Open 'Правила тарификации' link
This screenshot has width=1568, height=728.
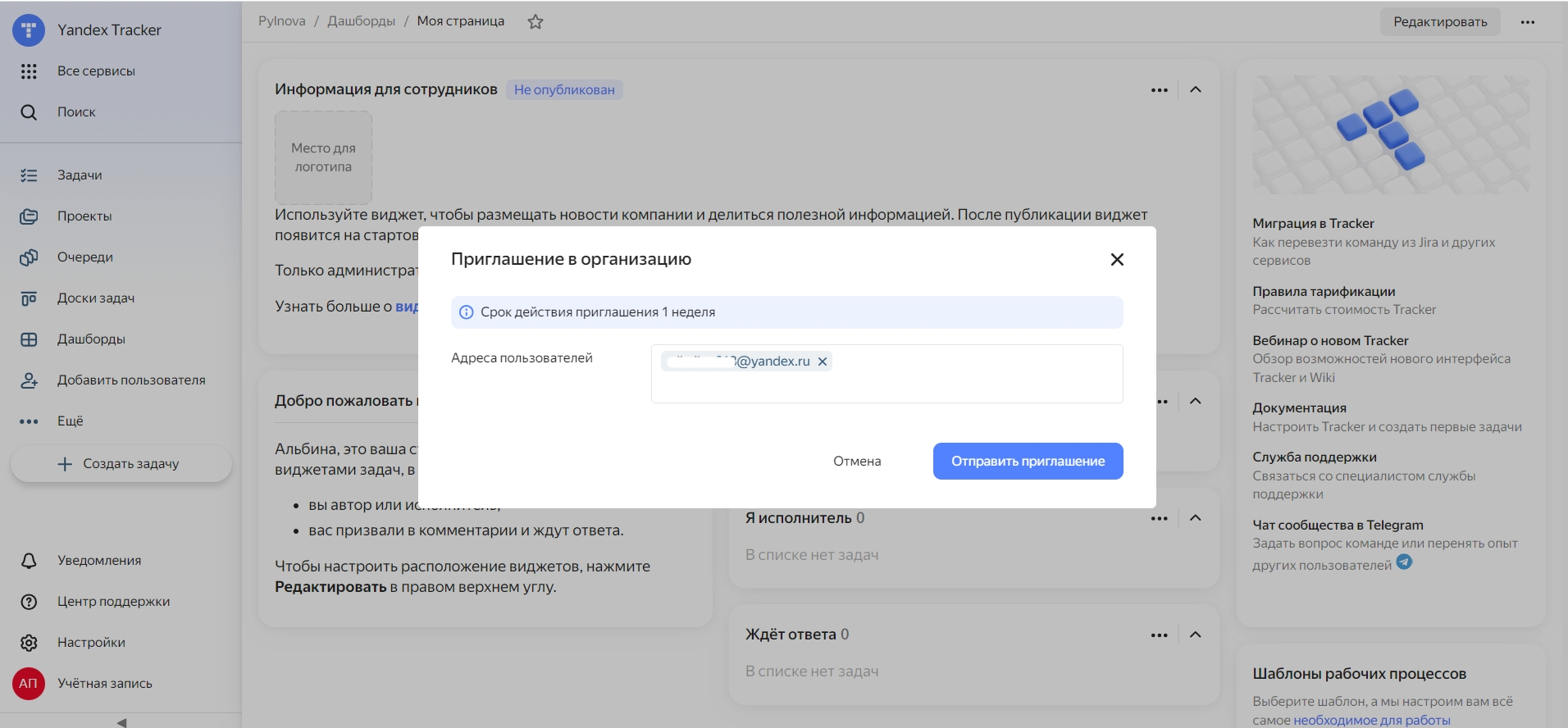(x=1324, y=292)
